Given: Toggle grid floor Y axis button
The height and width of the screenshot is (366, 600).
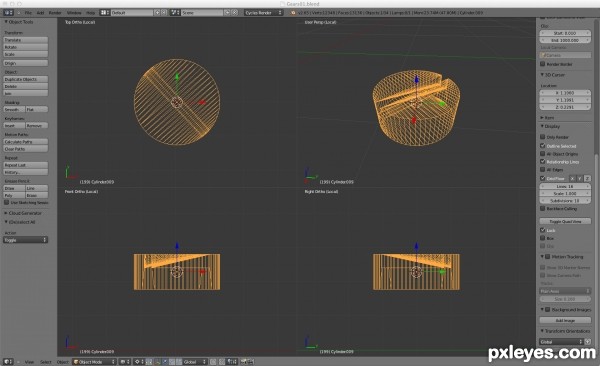Looking at the screenshot, I should (580, 178).
